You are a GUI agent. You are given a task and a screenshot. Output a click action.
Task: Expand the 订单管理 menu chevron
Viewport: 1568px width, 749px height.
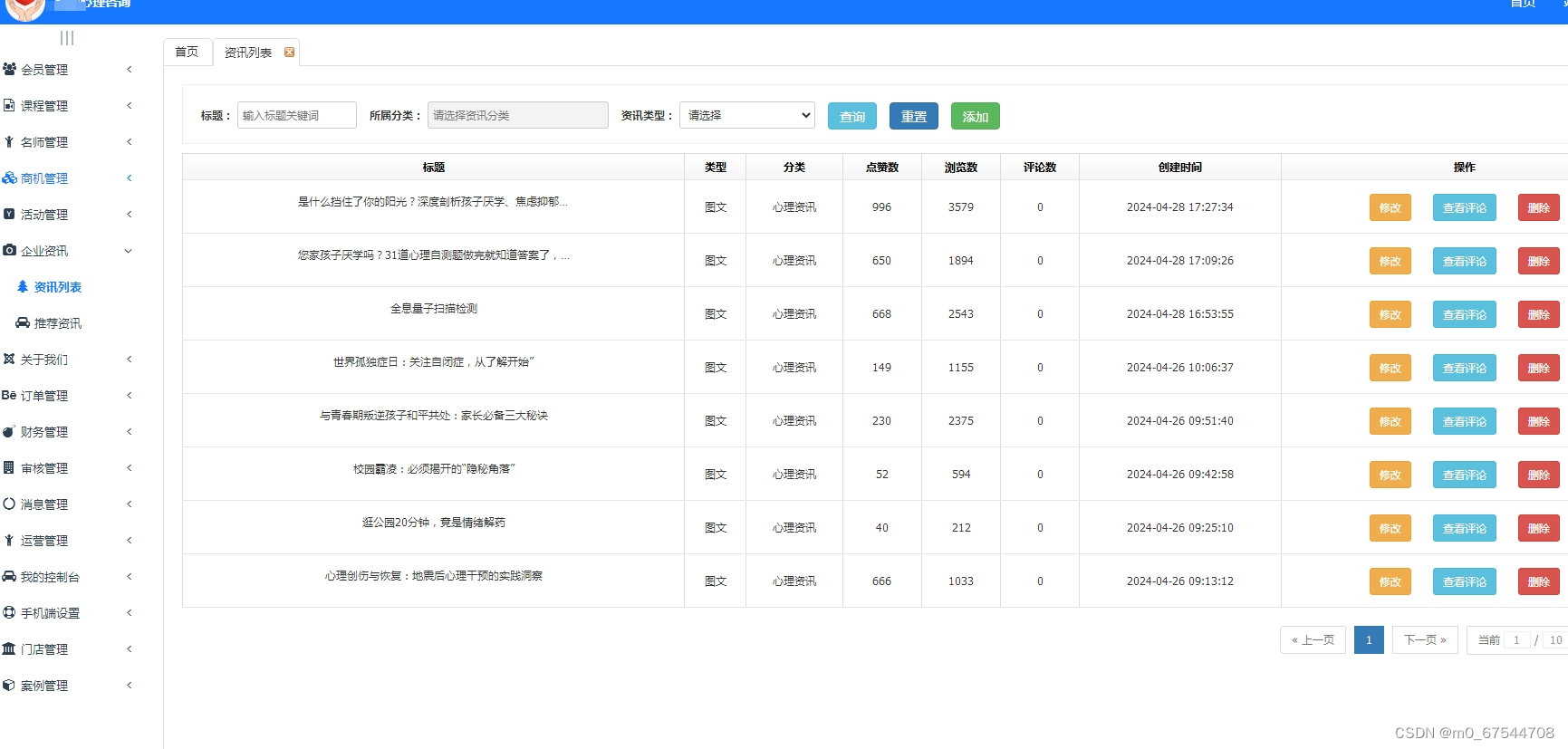tap(130, 395)
